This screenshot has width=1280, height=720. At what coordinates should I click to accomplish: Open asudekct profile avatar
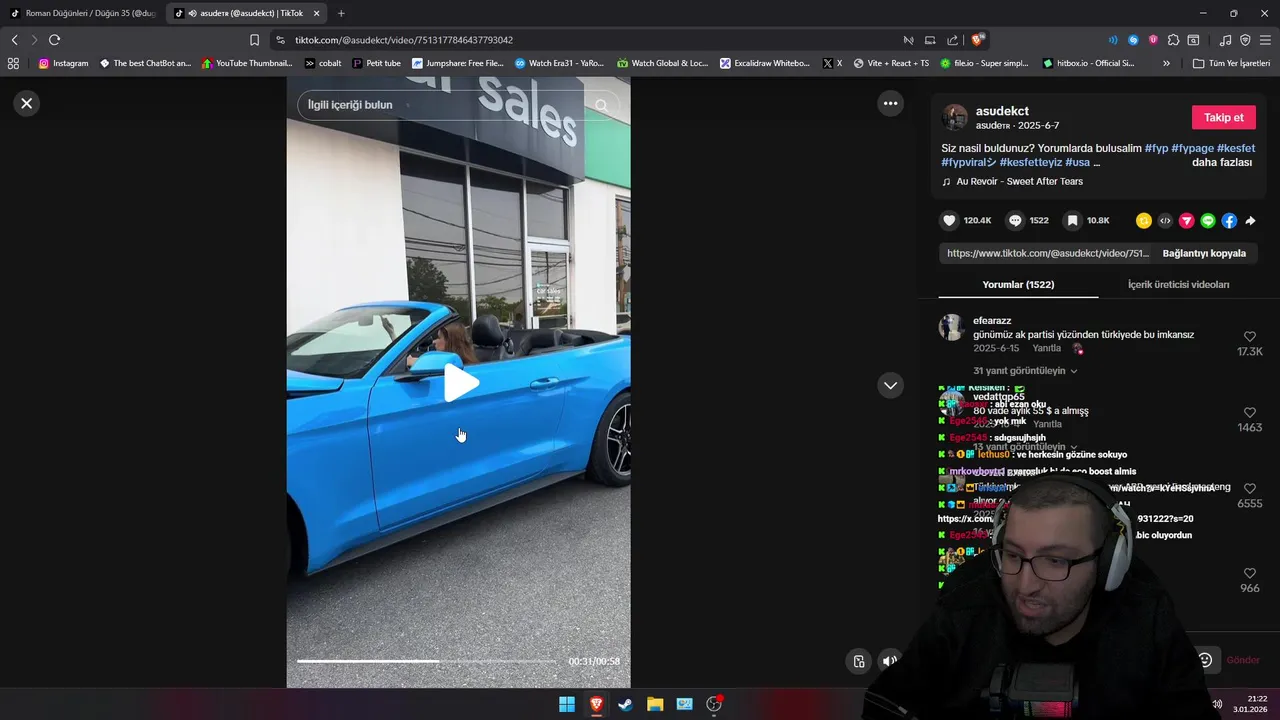click(955, 117)
